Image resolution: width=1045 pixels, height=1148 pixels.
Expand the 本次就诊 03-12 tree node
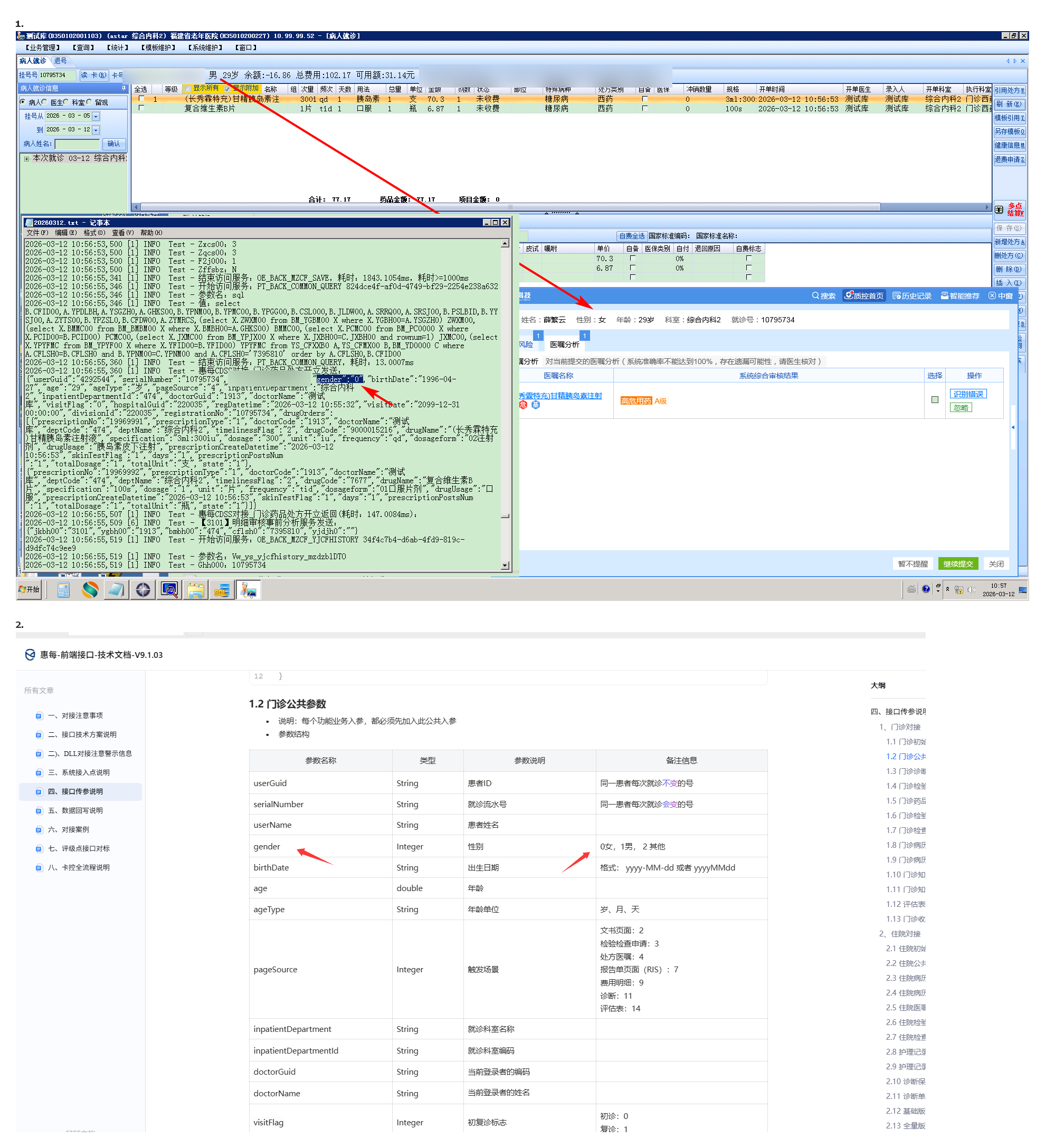point(27,159)
